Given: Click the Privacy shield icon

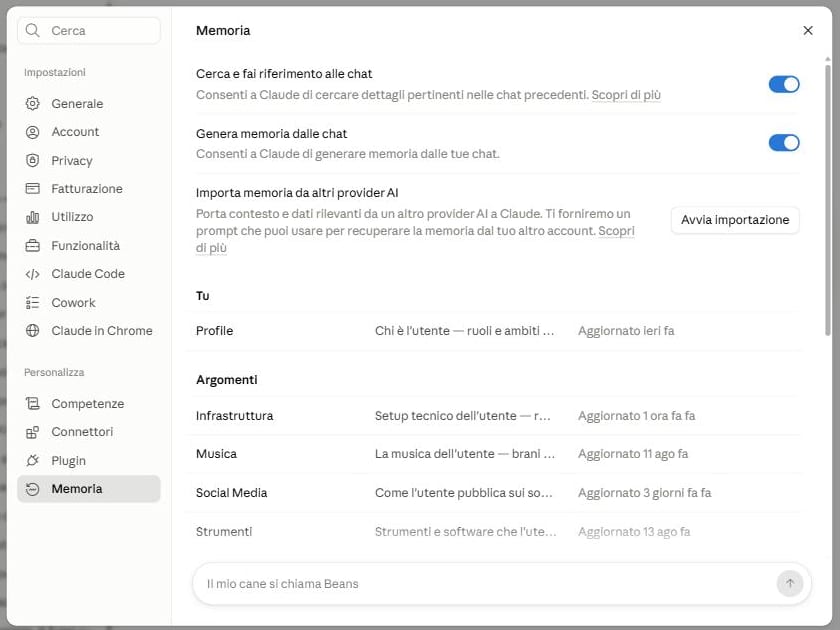Looking at the screenshot, I should pyautogui.click(x=33, y=160).
